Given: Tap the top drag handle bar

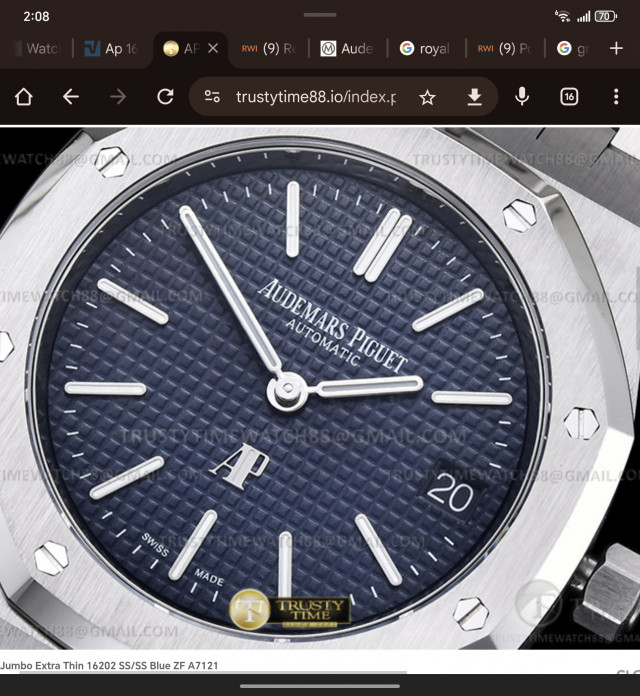Looking at the screenshot, I should tap(320, 15).
